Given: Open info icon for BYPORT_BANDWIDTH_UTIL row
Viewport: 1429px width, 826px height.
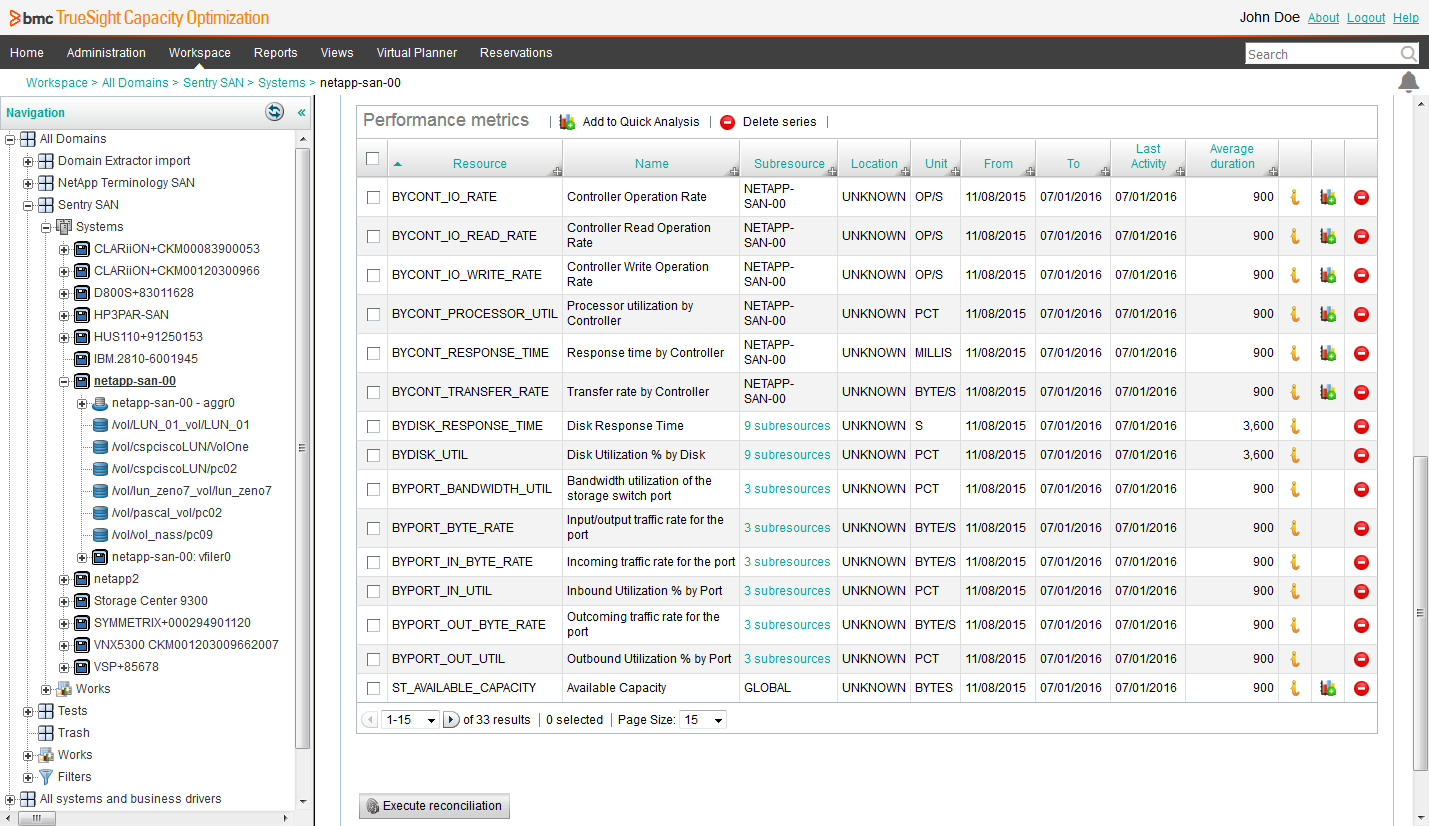Looking at the screenshot, I should click(1294, 489).
